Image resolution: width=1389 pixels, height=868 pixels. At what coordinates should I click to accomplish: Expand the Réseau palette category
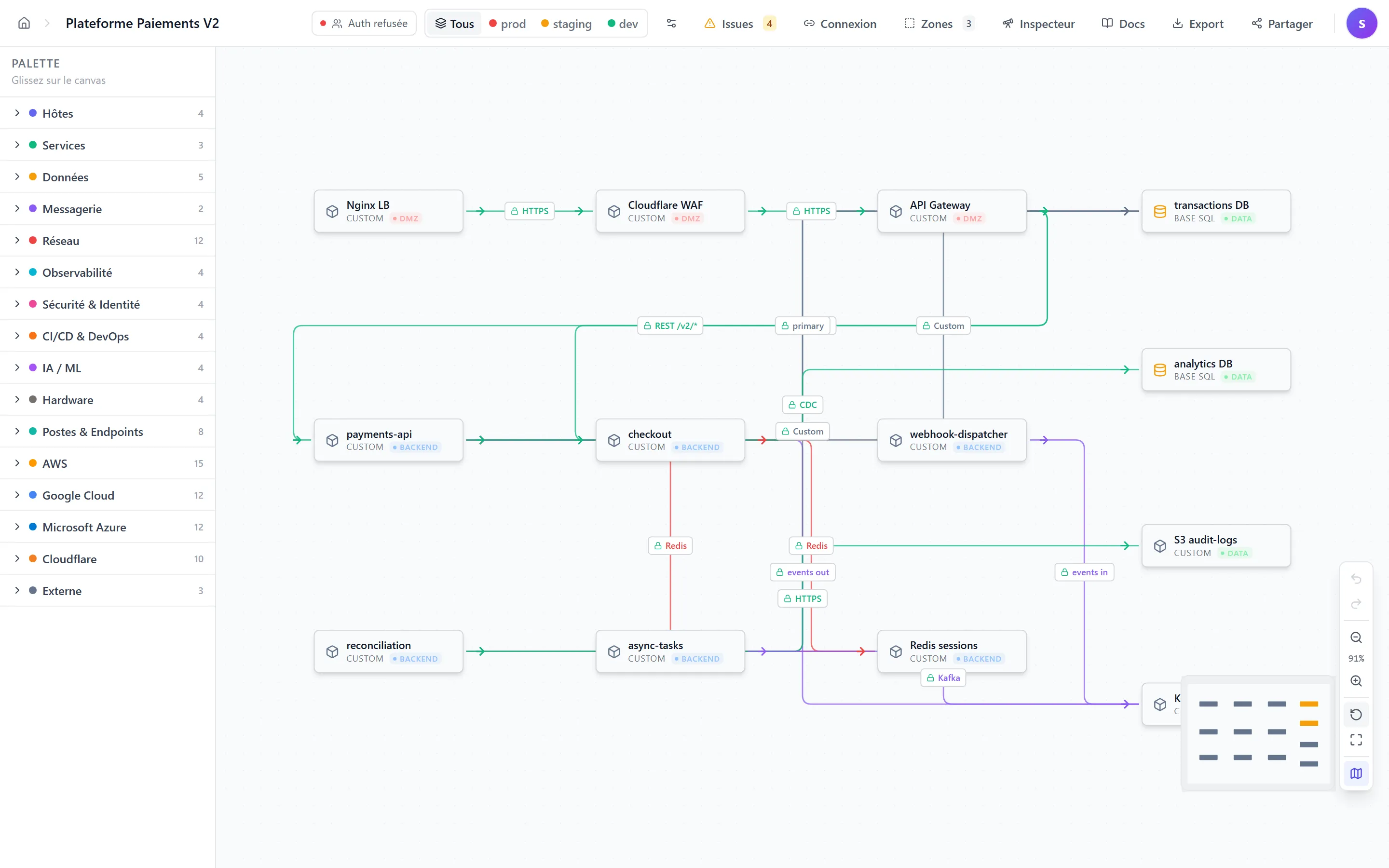[x=108, y=241]
